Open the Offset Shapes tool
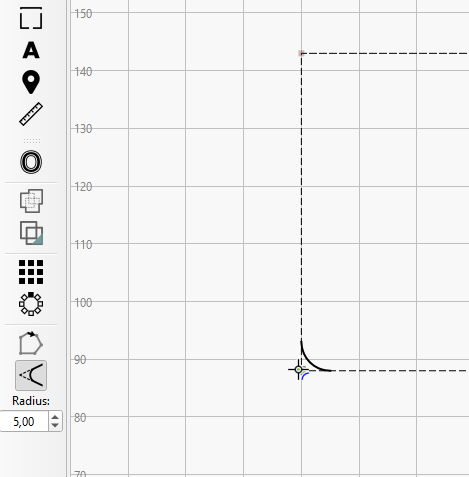This screenshot has width=469, height=477. point(31,162)
